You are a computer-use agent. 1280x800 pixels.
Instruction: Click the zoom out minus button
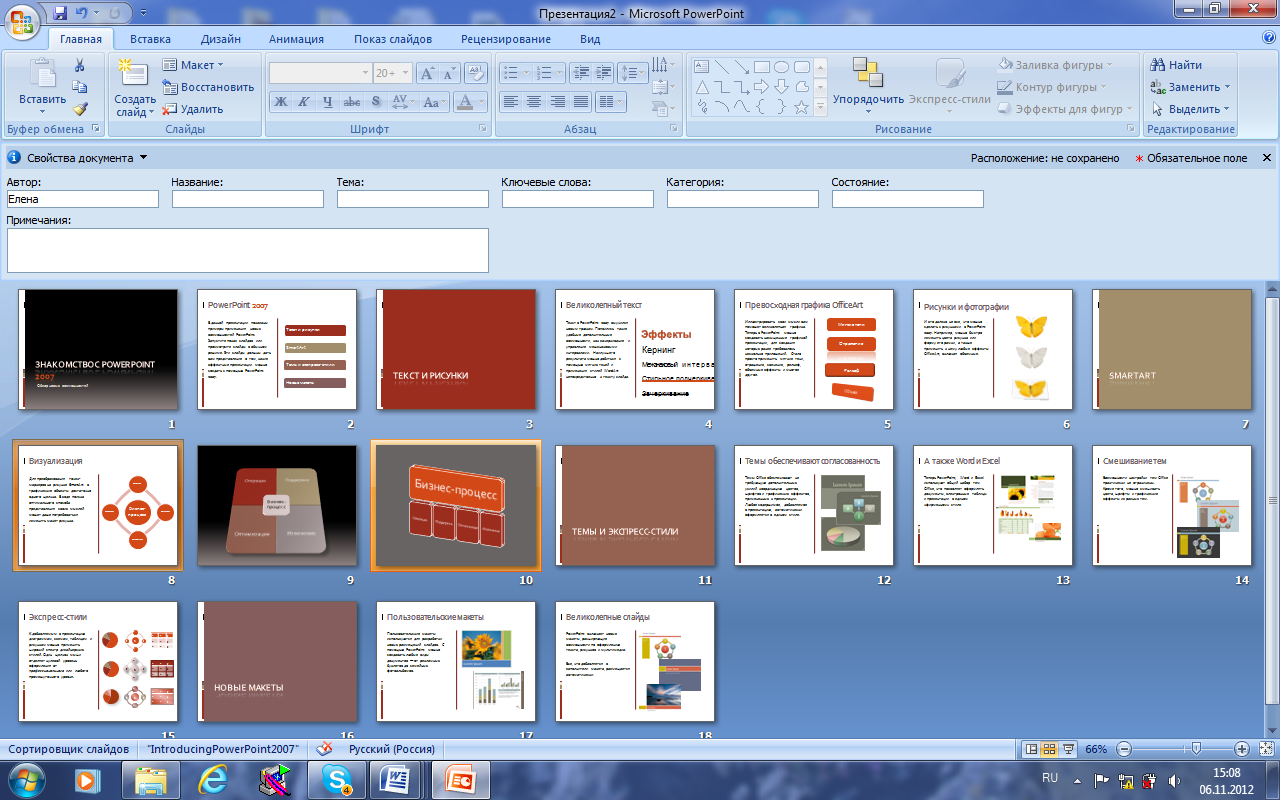[x=1124, y=749]
